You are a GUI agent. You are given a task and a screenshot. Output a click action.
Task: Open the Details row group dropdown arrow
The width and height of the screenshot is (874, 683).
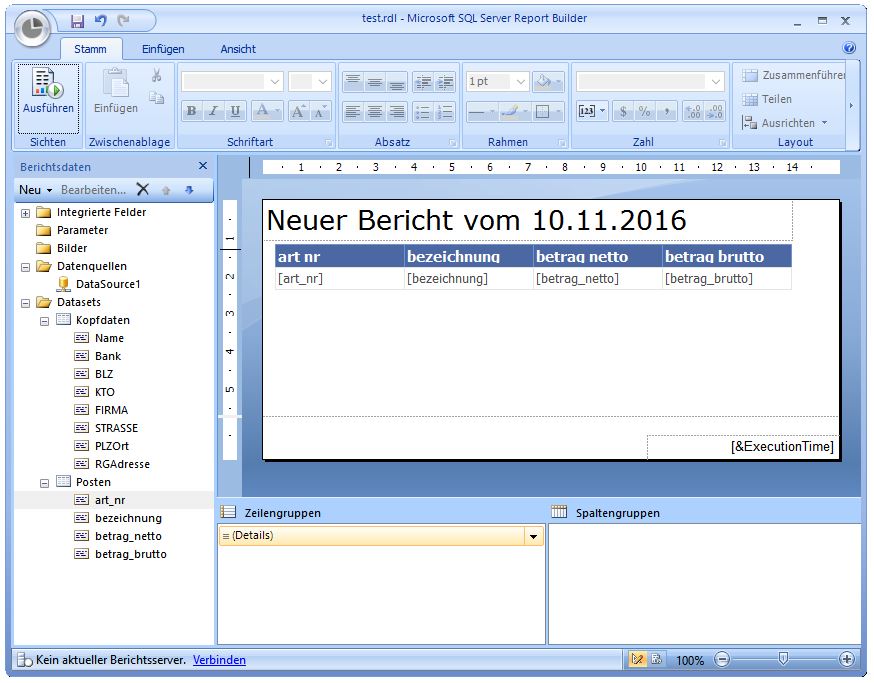click(x=534, y=537)
